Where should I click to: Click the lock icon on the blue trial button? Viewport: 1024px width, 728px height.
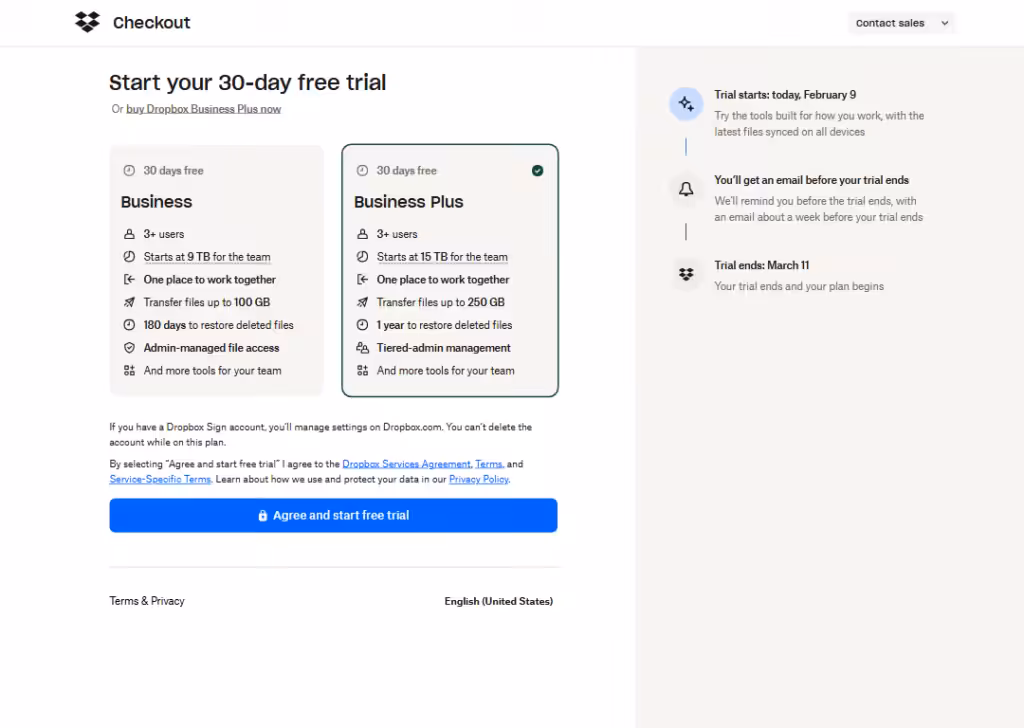point(262,515)
